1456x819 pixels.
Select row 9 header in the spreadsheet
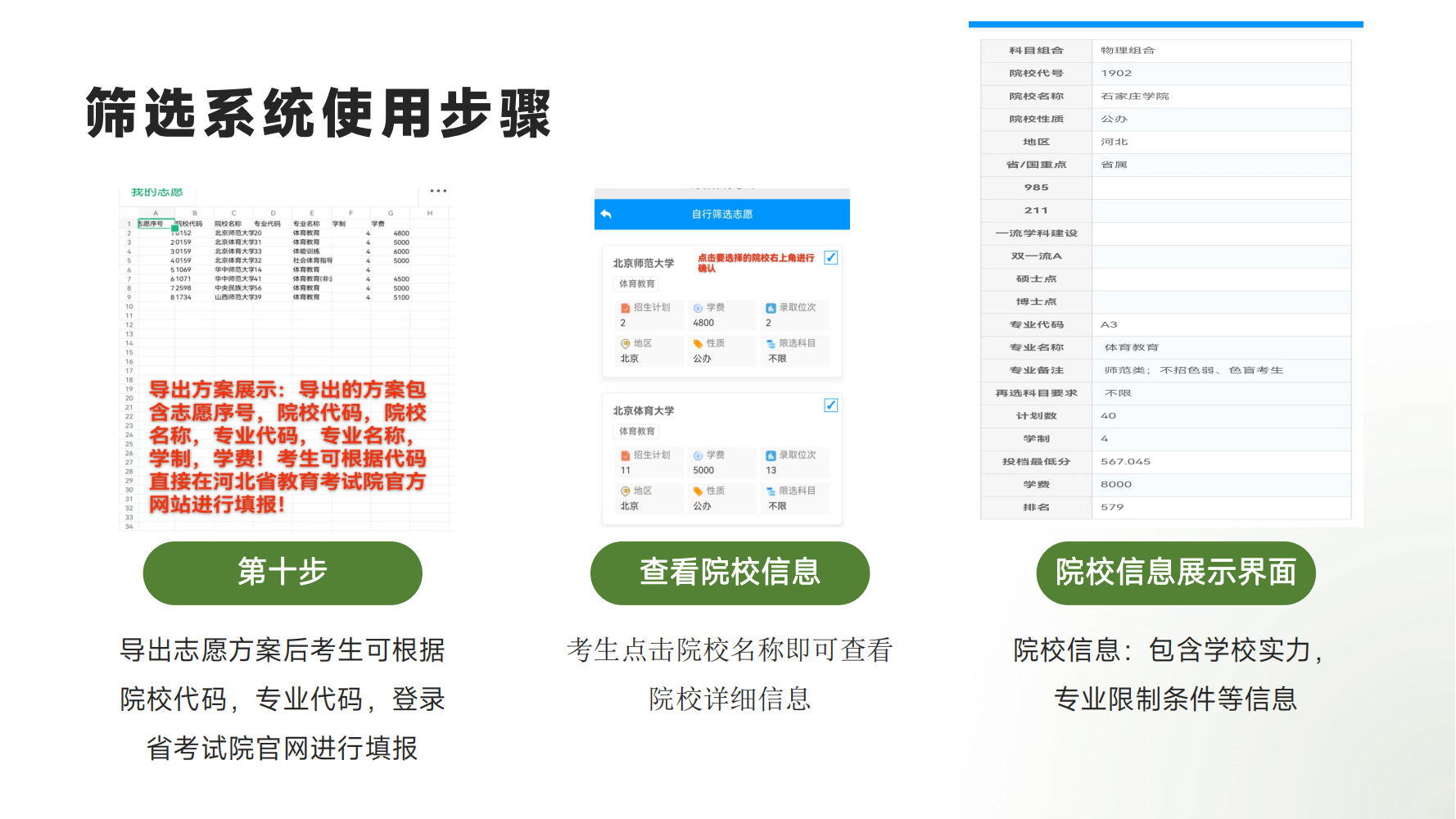tap(129, 297)
